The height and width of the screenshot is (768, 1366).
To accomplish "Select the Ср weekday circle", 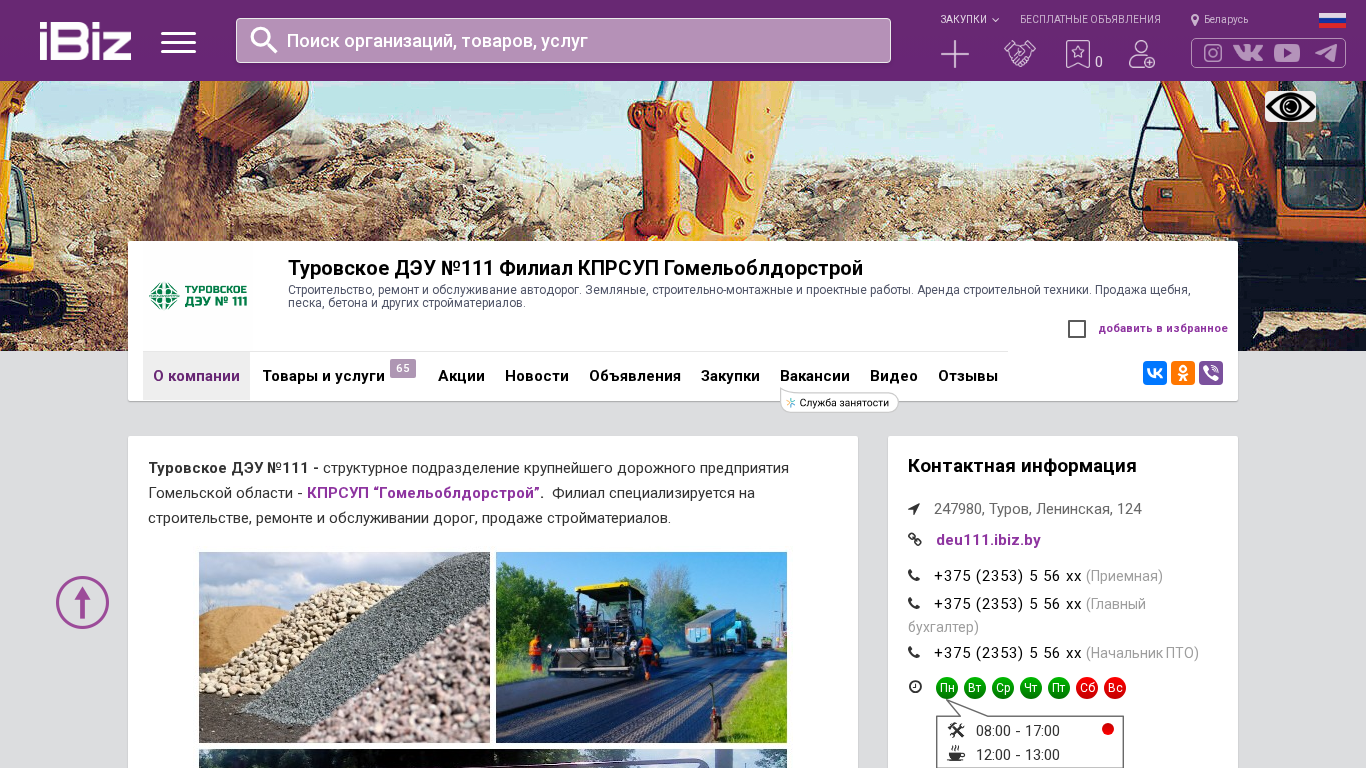I will click(1003, 688).
